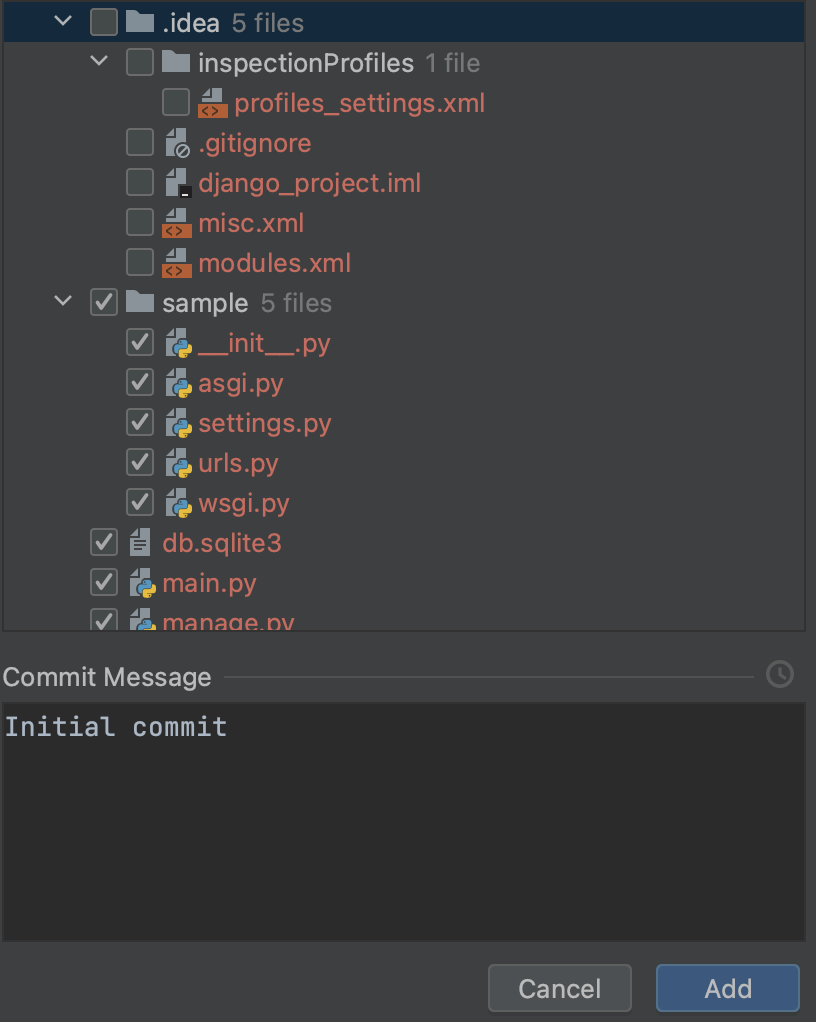Image resolution: width=816 pixels, height=1022 pixels.
Task: Select the profiles_settings.xml file name
Action: coord(360,103)
